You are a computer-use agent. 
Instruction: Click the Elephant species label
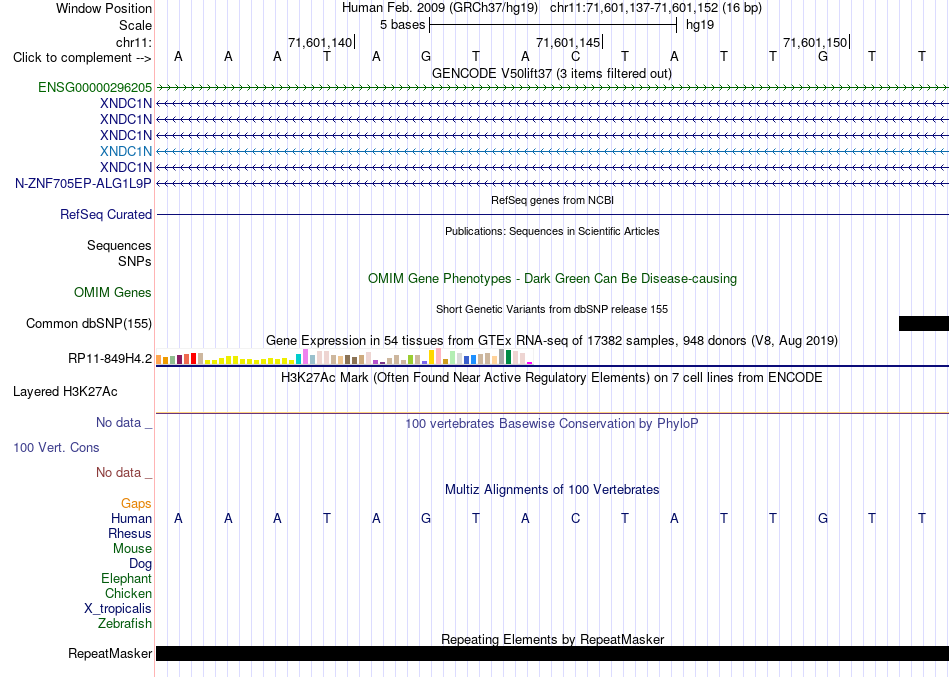[127, 578]
